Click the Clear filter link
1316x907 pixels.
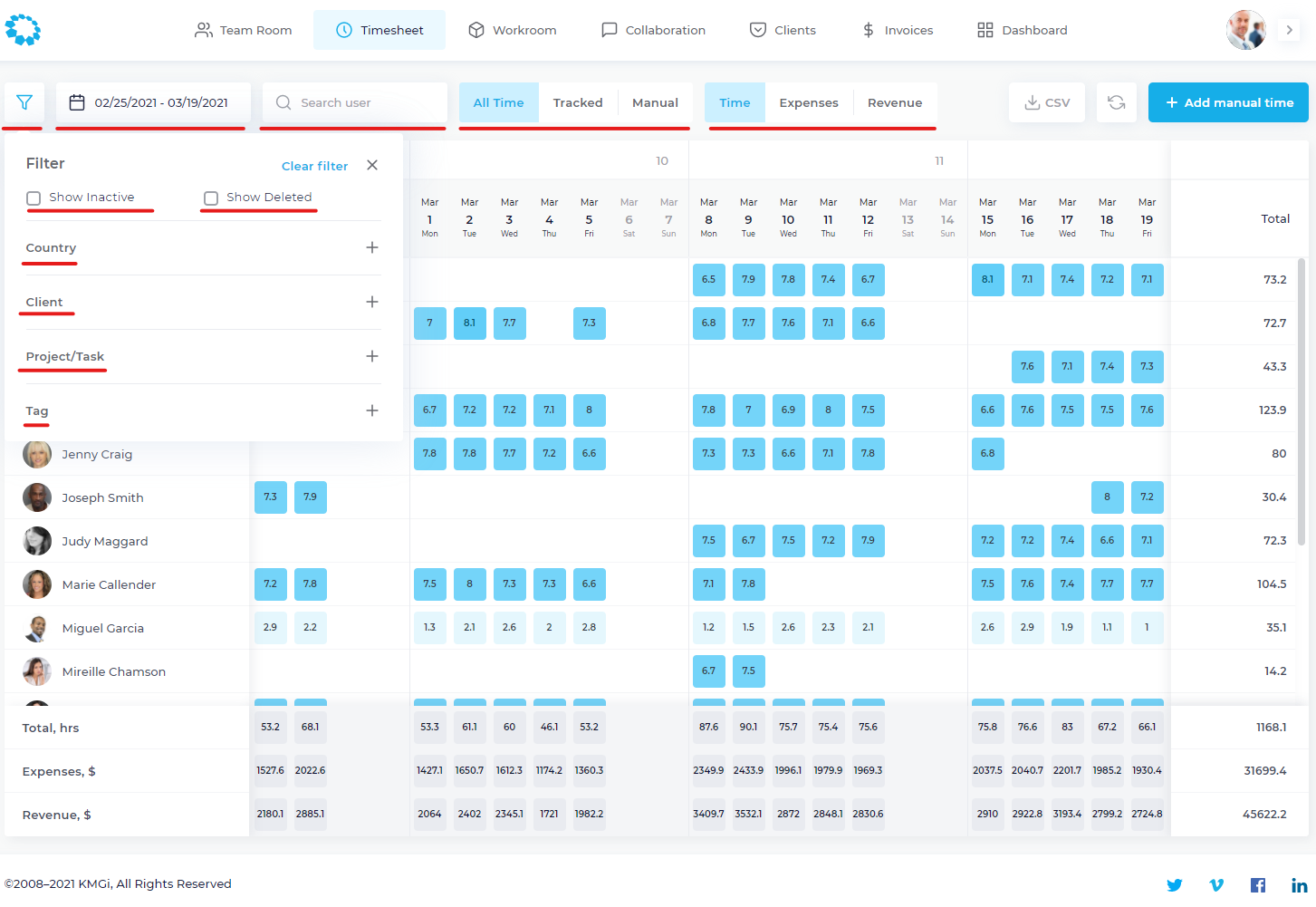coord(314,166)
